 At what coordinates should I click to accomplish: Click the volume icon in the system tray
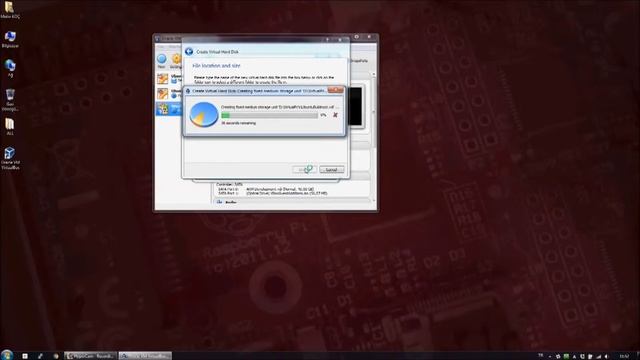click(x=606, y=356)
